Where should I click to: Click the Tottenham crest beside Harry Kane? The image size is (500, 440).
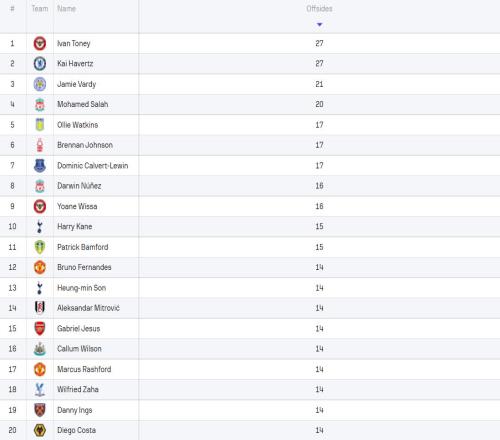click(x=40, y=226)
